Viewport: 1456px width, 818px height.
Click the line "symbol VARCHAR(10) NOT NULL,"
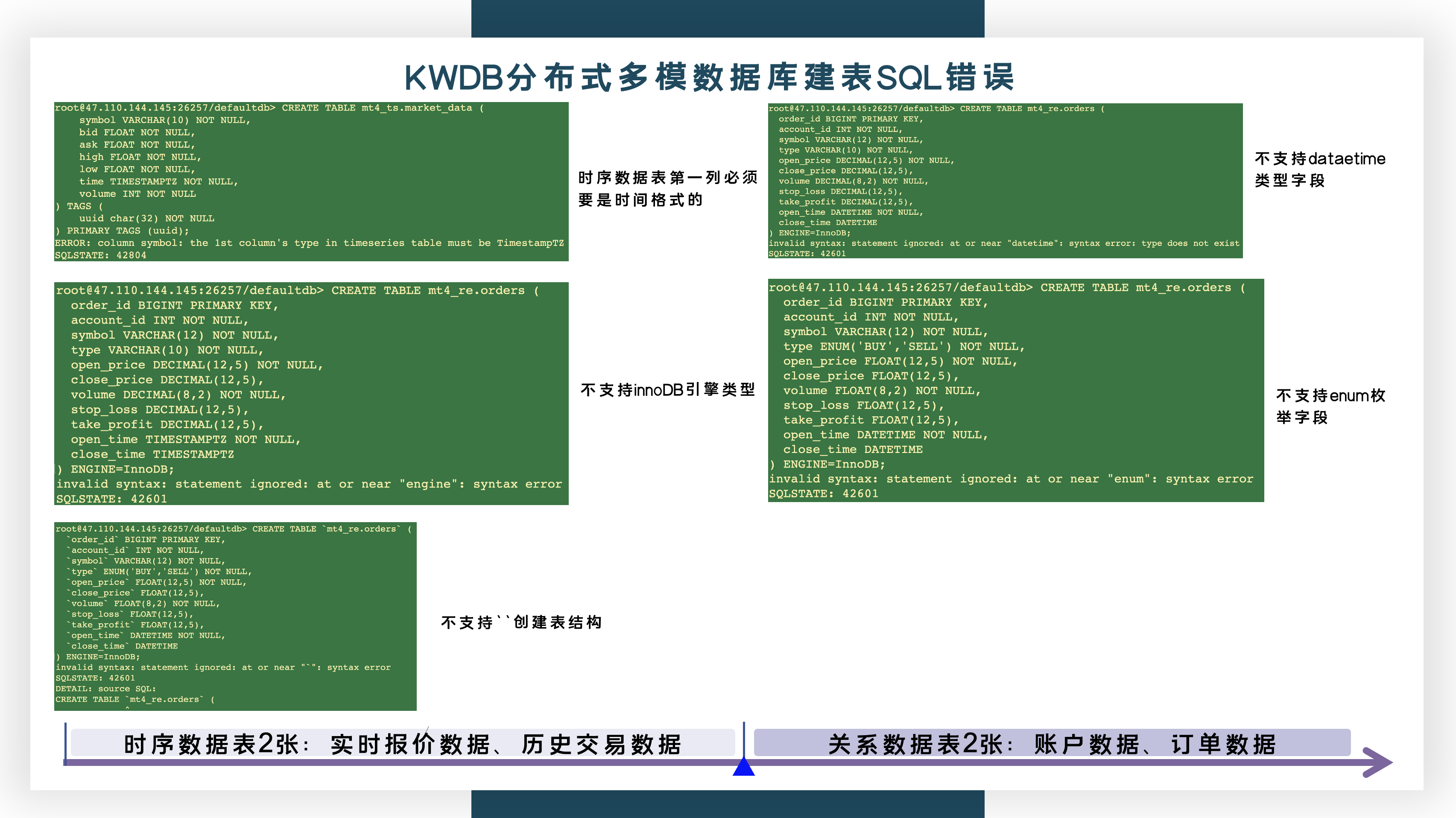tap(164, 120)
